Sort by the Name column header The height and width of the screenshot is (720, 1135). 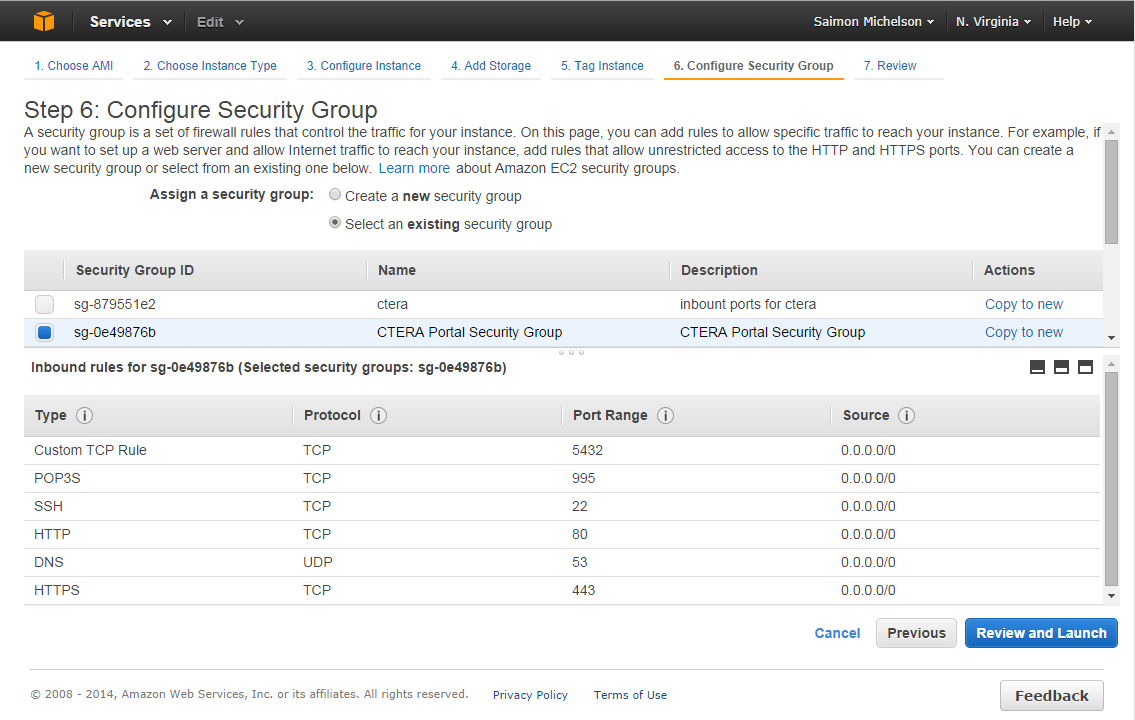pyautogui.click(x=397, y=270)
